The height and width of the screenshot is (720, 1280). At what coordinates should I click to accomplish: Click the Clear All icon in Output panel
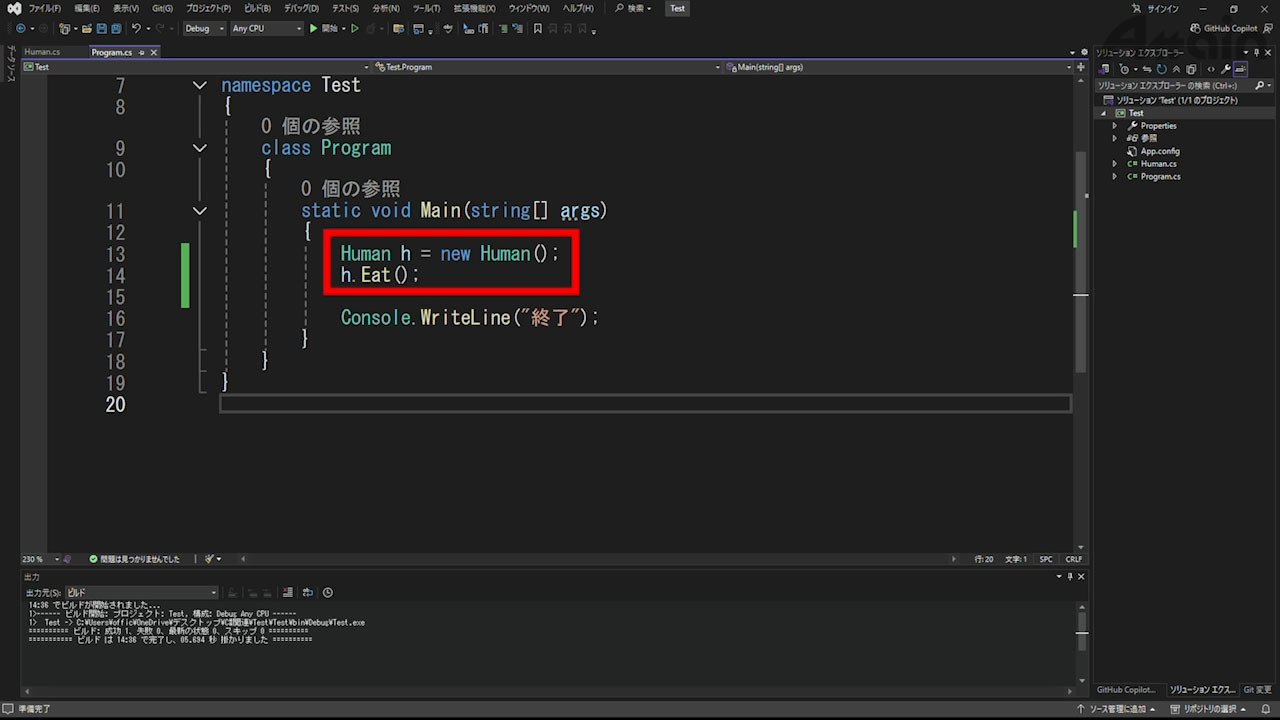tap(288, 592)
